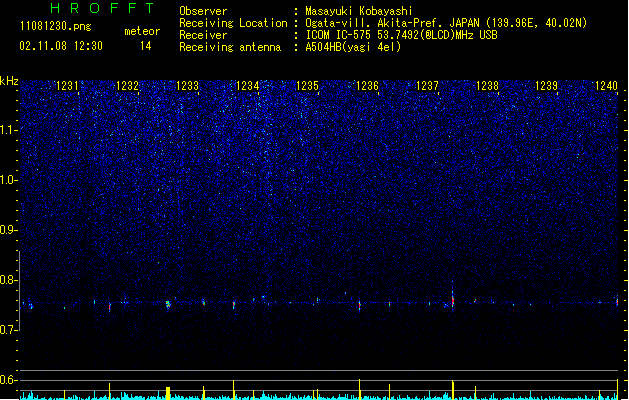Screen dimensions: 629x400
Task: Click the 'Observer' field label
Action: (x=203, y=11)
